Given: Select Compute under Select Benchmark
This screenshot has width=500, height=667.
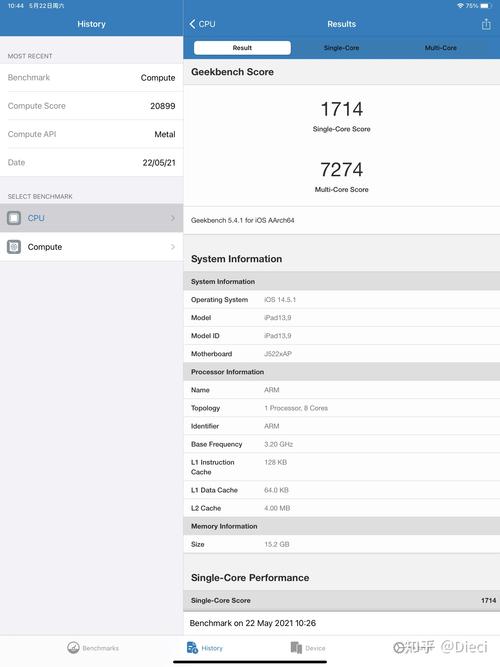Looking at the screenshot, I should 91,247.
